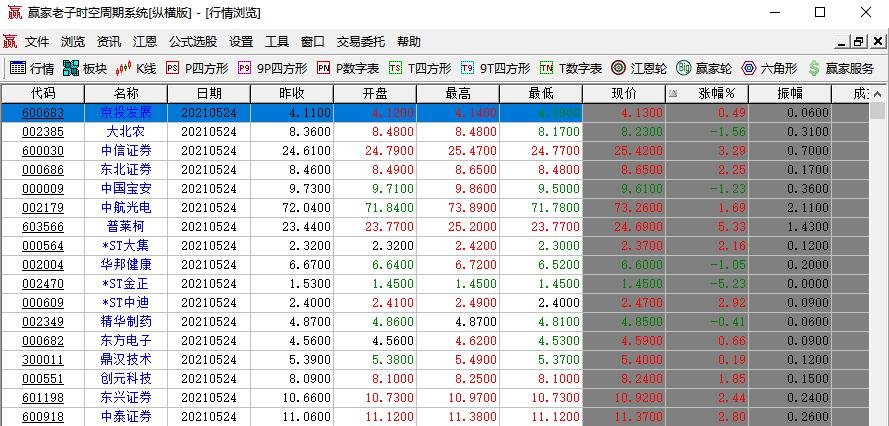
Task: Open the 文件 menu
Action: click(37, 41)
